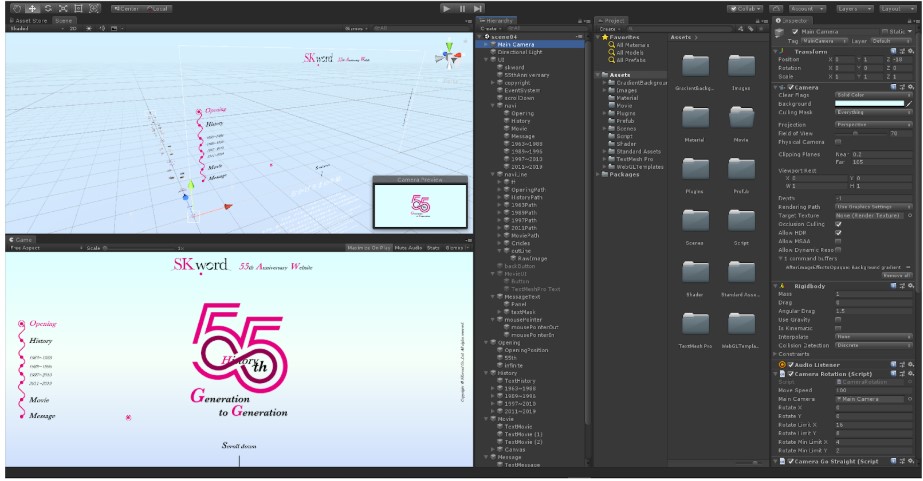Screen dimensions: 923x481
Task: Open Shaded draw mode dropdown
Action: coord(37,28)
